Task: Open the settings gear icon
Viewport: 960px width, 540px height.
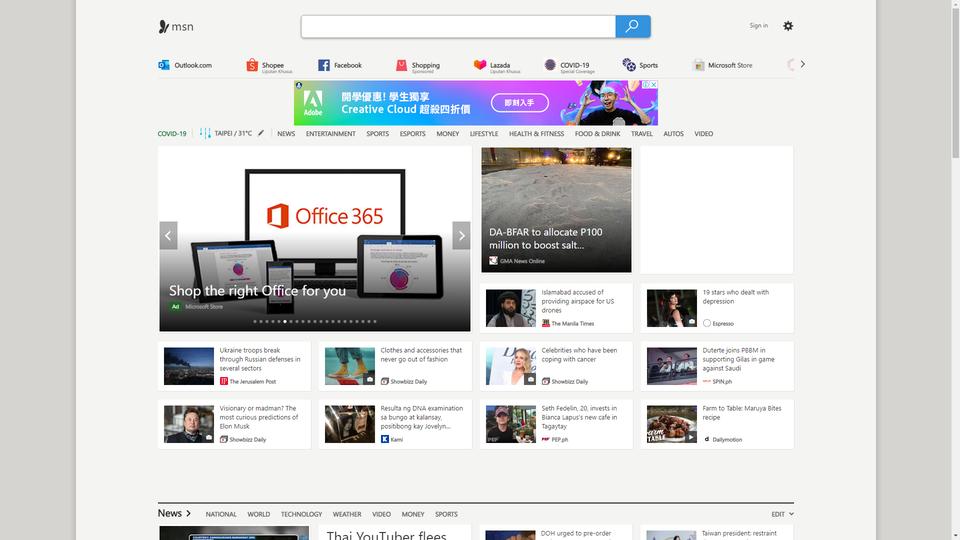Action: pyautogui.click(x=788, y=26)
